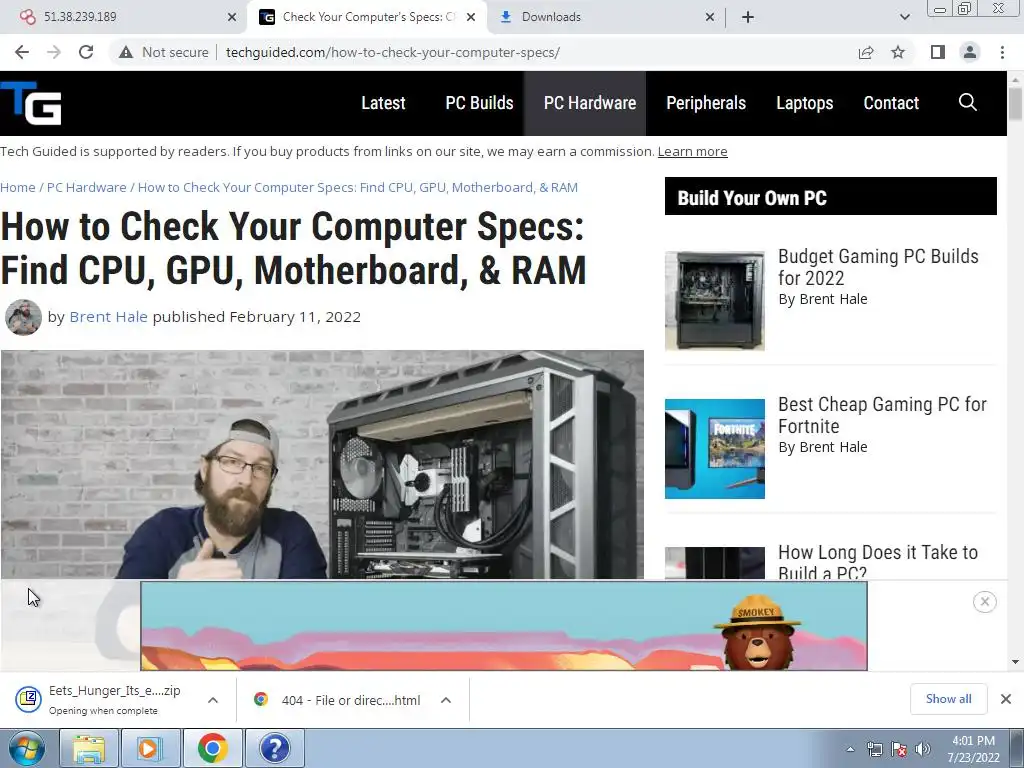The width and height of the screenshot is (1024, 768).
Task: Click the Action Center flag icon
Action: [899, 749]
